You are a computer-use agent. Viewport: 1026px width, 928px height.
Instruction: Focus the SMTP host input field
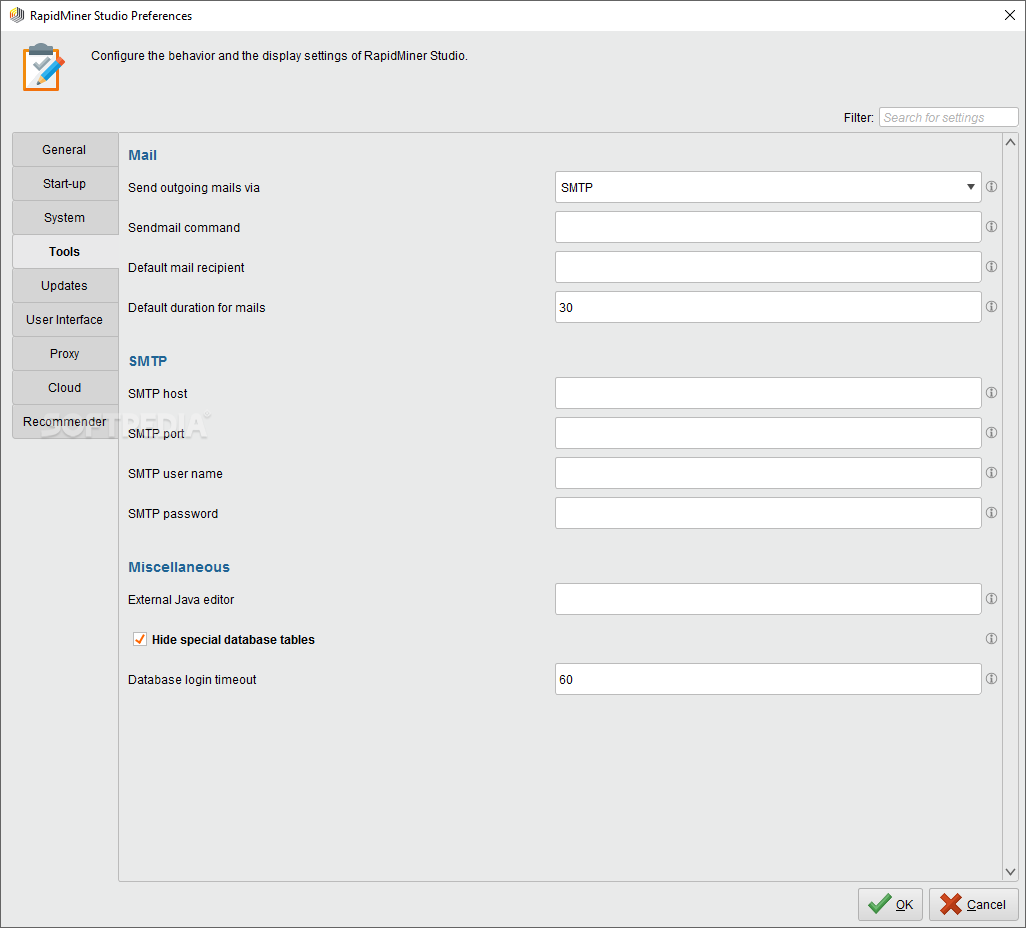click(768, 393)
